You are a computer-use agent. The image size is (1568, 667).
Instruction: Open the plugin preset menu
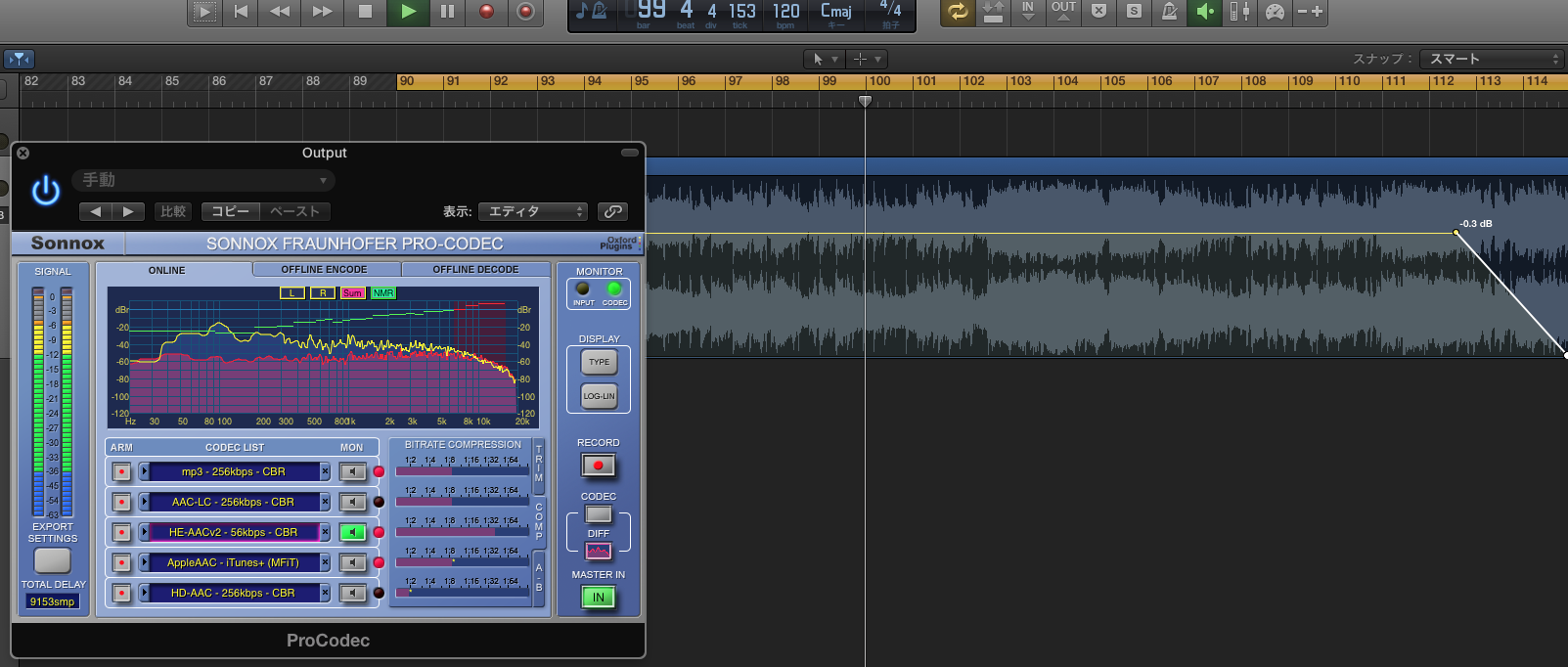[x=203, y=180]
